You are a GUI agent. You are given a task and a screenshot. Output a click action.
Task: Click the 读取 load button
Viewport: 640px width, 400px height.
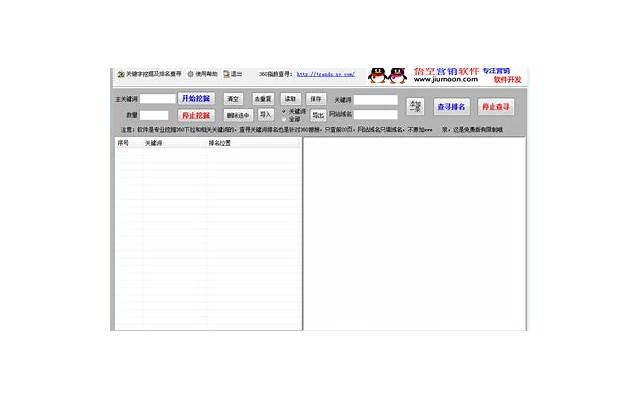(291, 99)
